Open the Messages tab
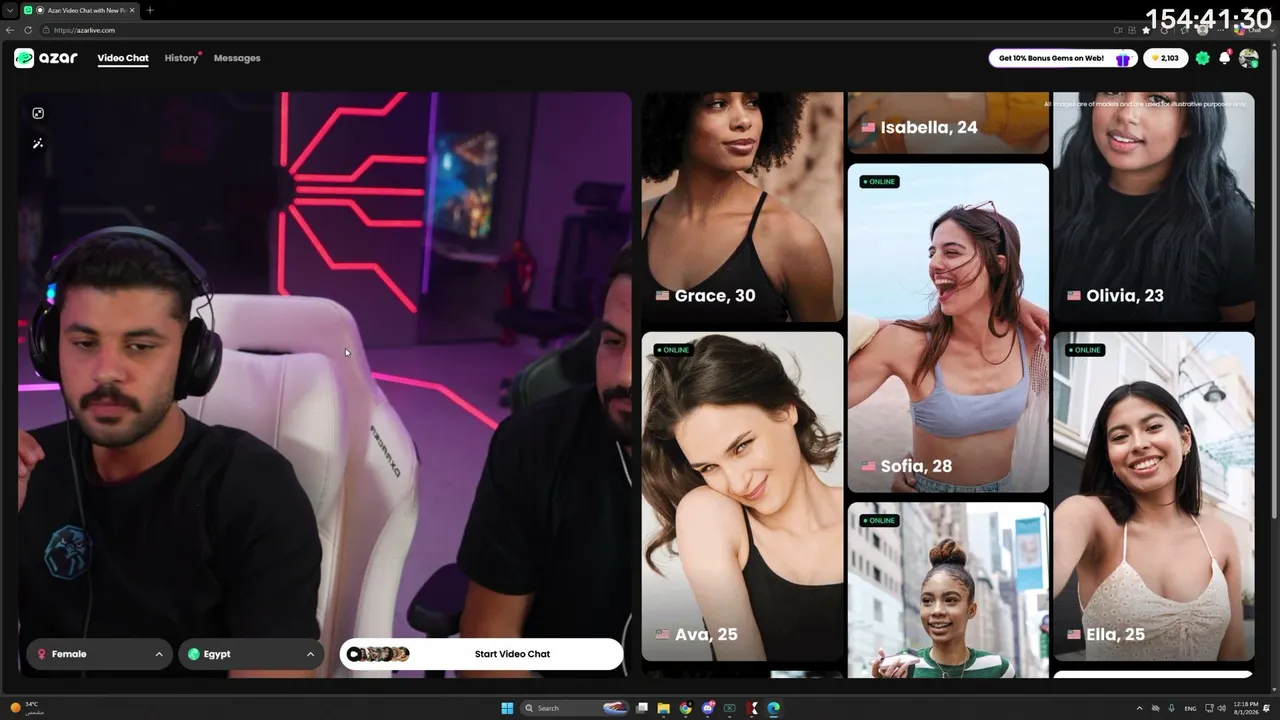1280x720 pixels. point(237,58)
